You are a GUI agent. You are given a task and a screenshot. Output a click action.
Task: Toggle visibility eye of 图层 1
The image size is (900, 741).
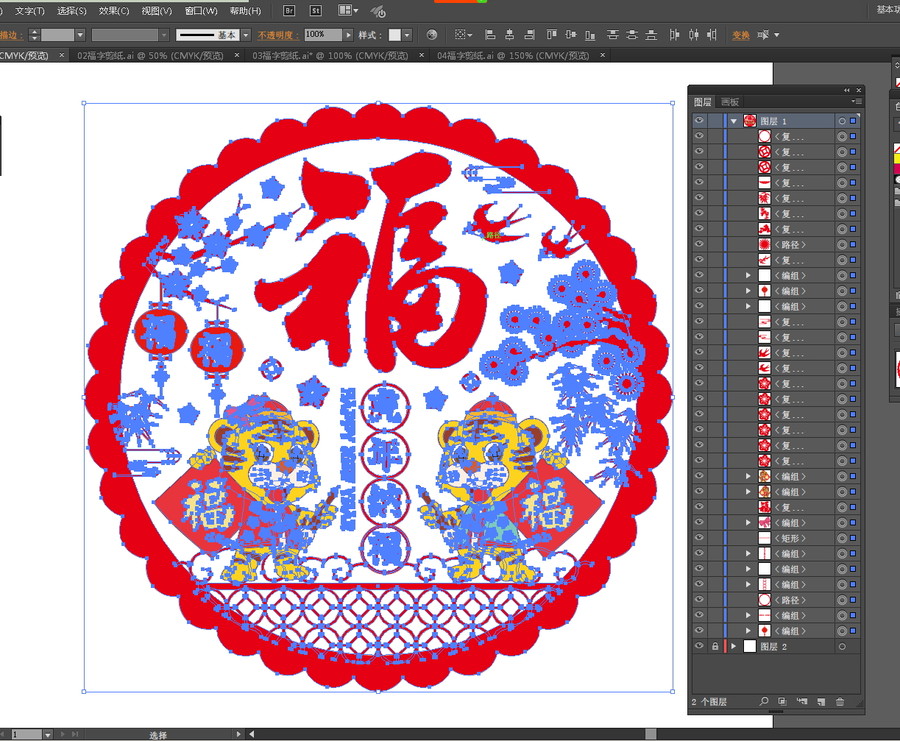[699, 121]
